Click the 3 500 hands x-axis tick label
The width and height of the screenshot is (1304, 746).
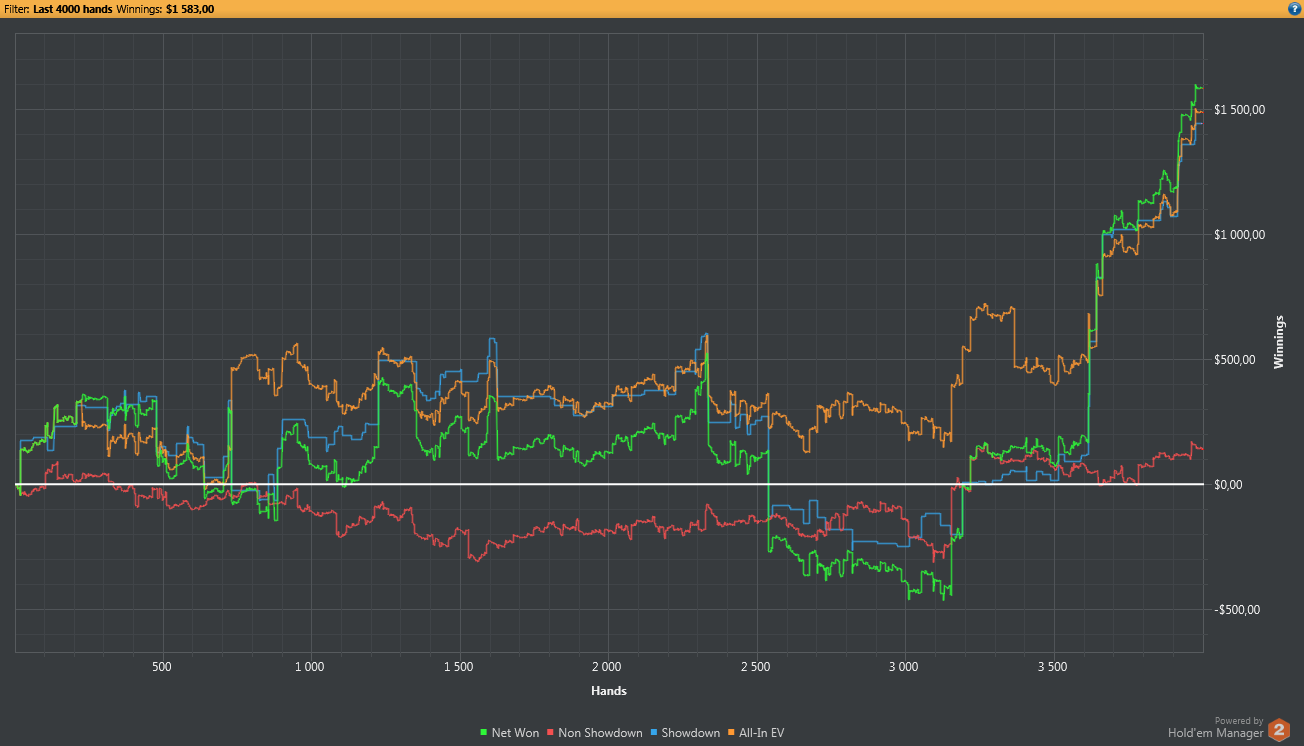pos(1052,666)
